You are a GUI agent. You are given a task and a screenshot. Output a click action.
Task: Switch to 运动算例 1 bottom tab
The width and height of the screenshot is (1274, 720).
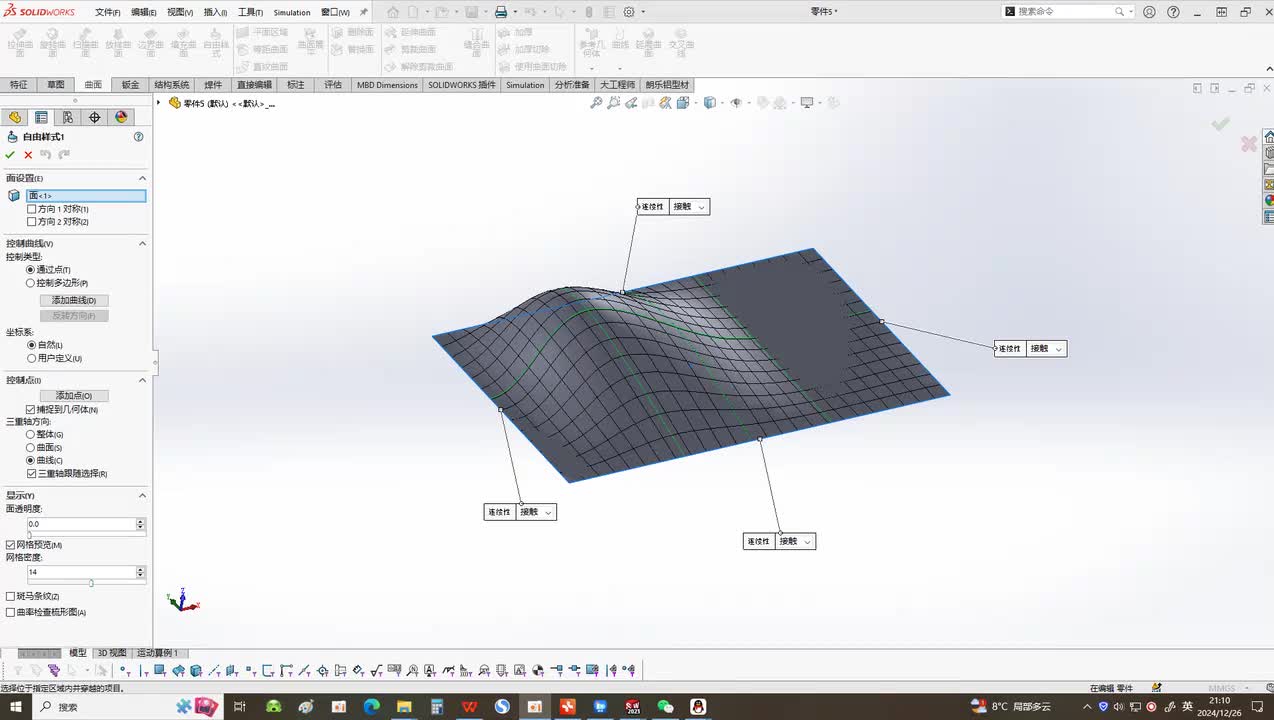157,653
